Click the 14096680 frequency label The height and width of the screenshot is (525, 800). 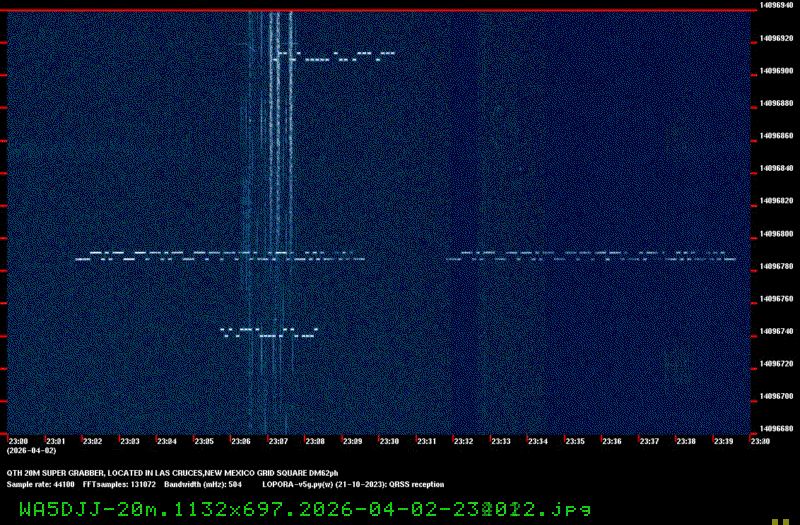(776, 429)
